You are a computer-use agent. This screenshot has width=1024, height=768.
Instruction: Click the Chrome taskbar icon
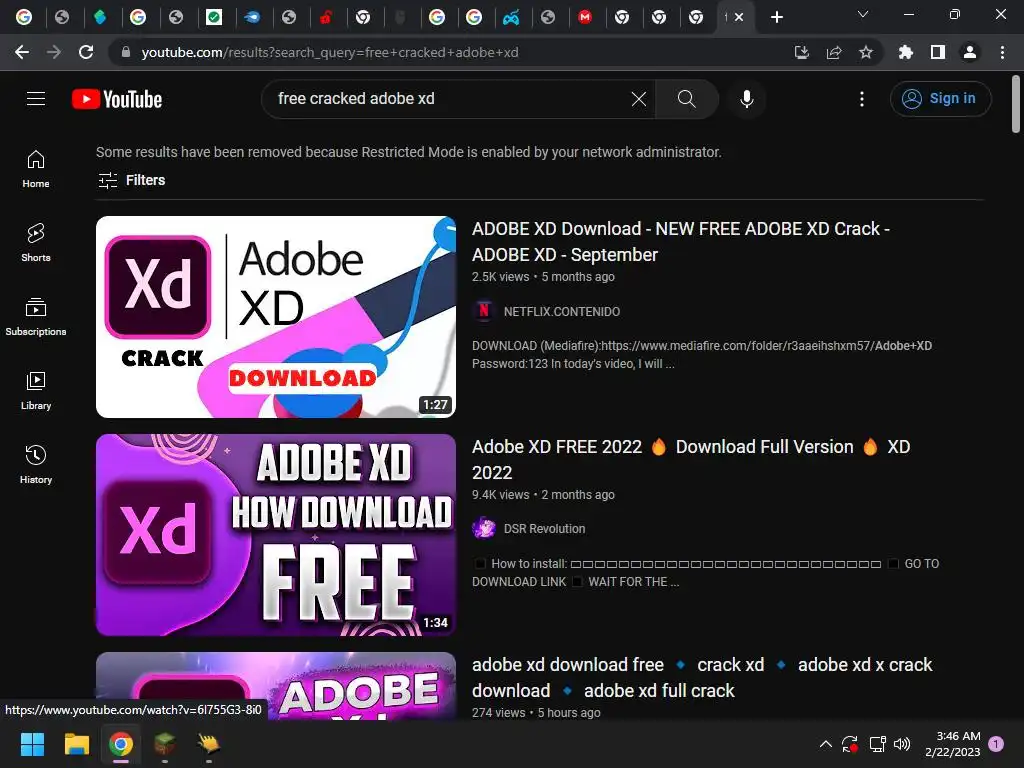(x=121, y=744)
